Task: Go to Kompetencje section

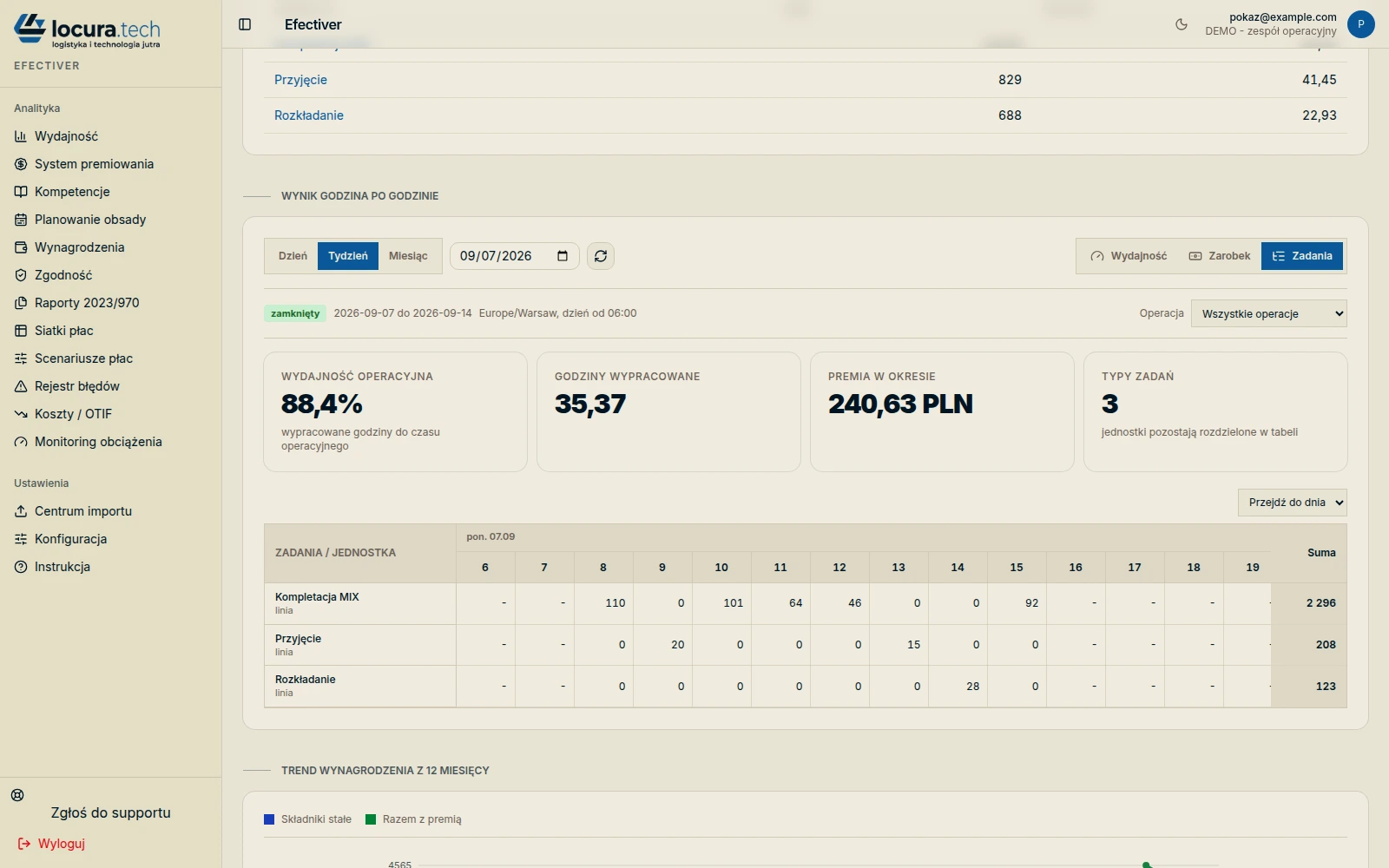Action: point(111,192)
